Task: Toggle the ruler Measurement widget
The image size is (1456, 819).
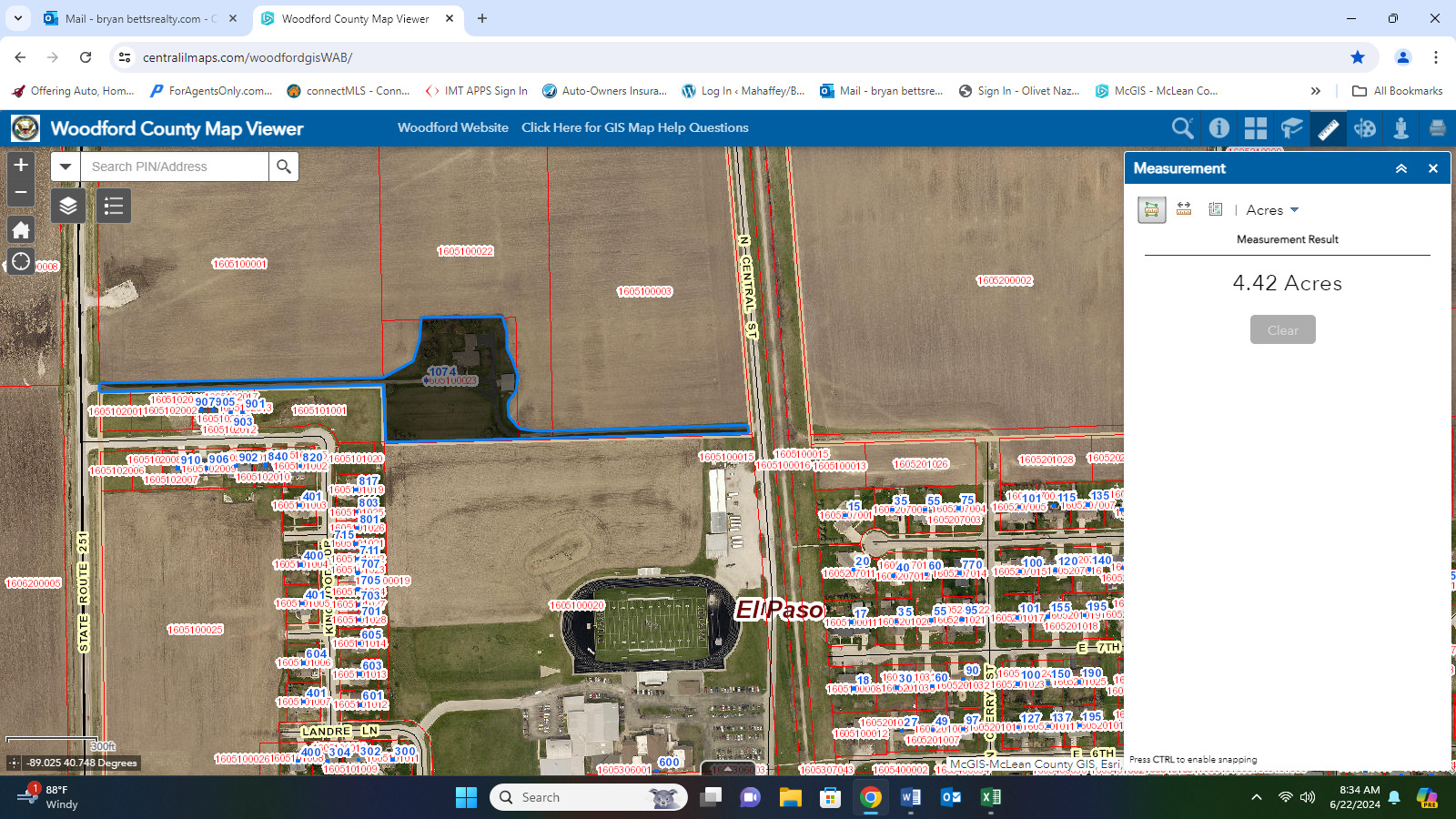Action: (x=1329, y=128)
